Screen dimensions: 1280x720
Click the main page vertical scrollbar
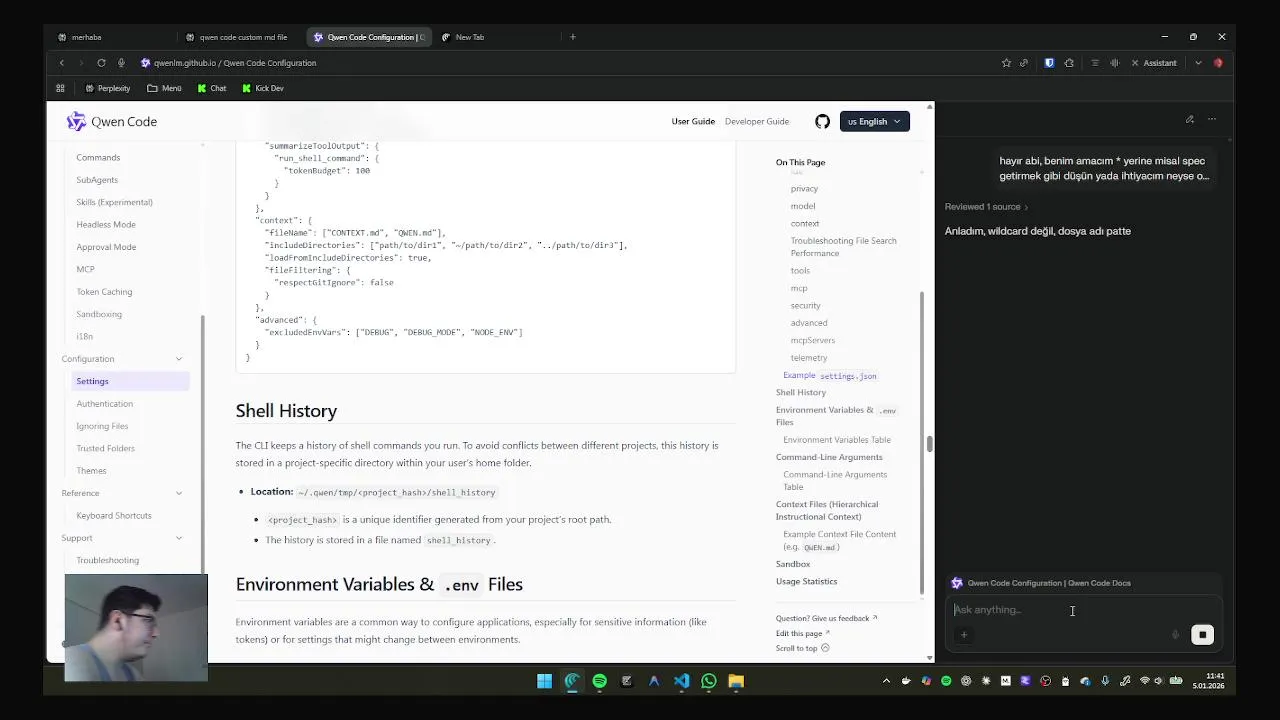coord(930,444)
